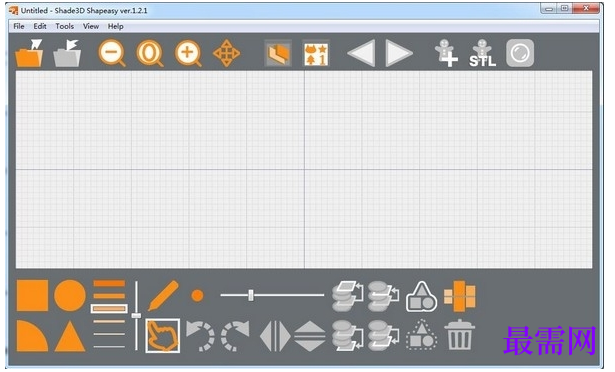
Task: Open the File menu
Action: click(x=19, y=26)
